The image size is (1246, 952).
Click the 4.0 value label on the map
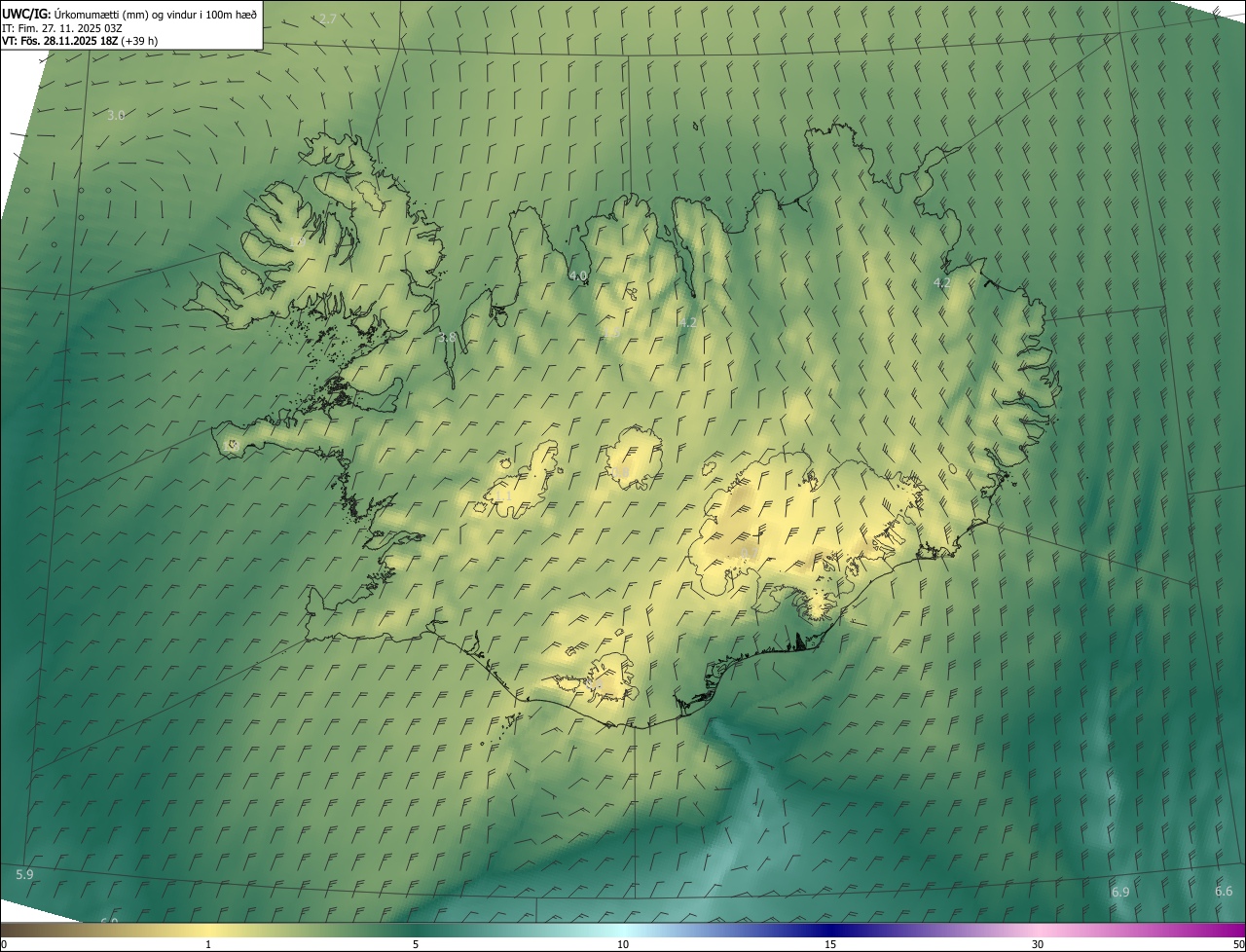click(577, 275)
